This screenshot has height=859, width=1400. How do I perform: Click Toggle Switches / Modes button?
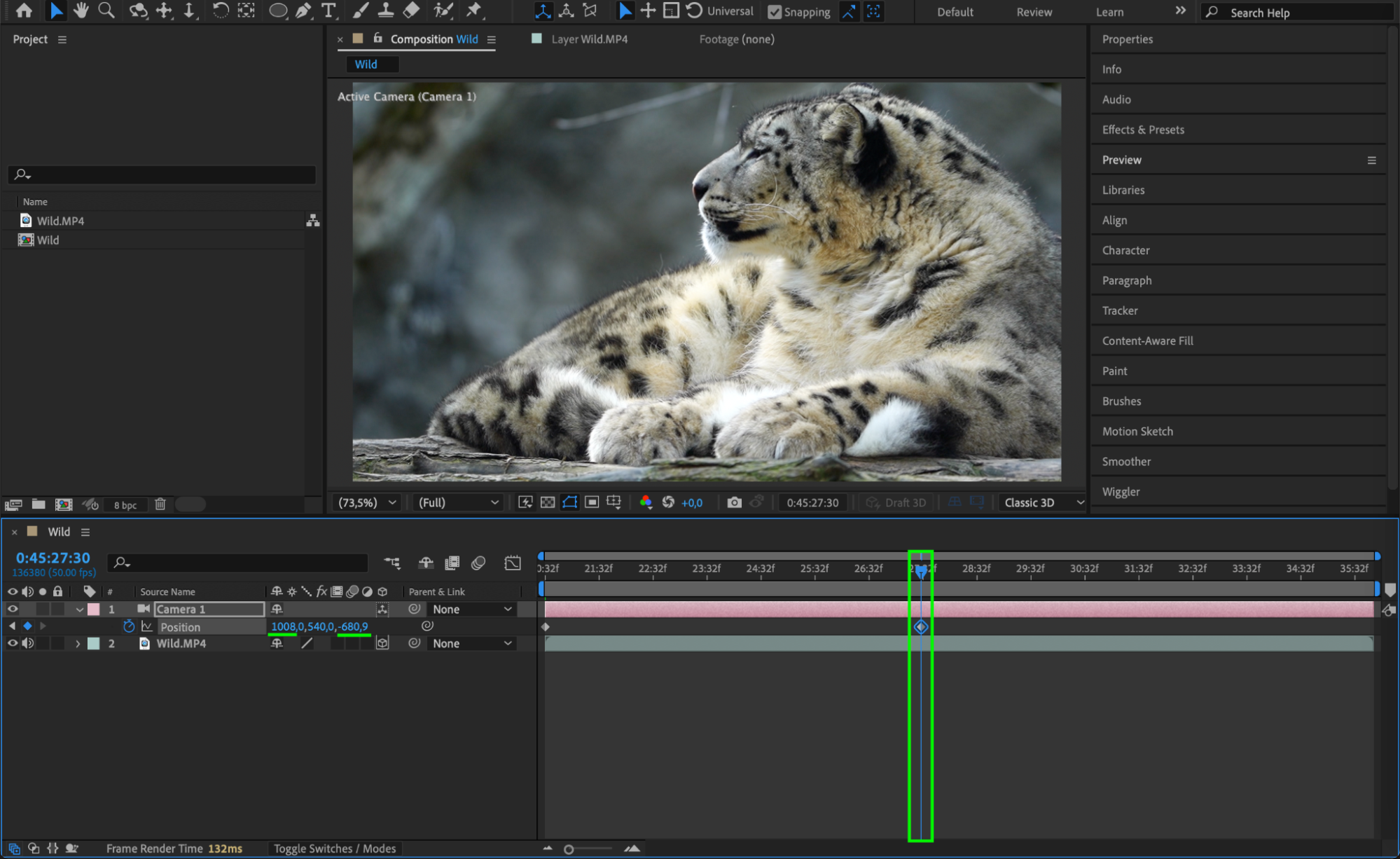[335, 848]
